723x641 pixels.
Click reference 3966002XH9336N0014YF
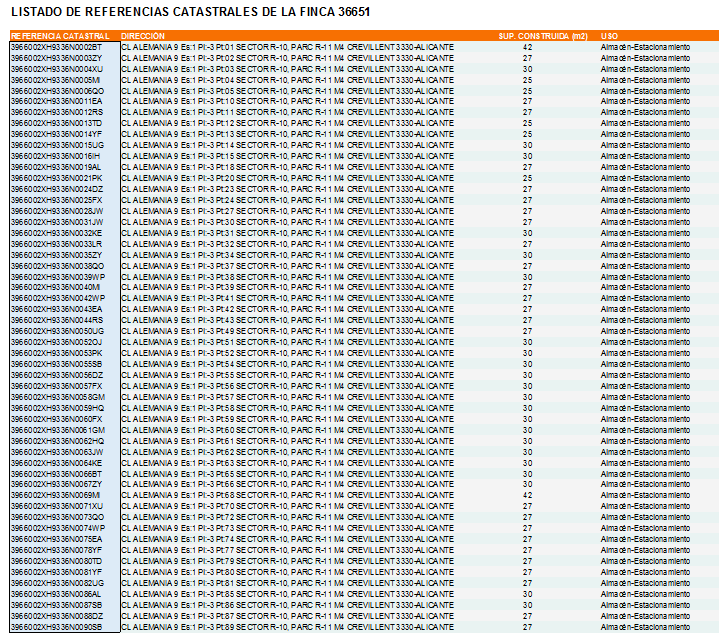point(56,134)
